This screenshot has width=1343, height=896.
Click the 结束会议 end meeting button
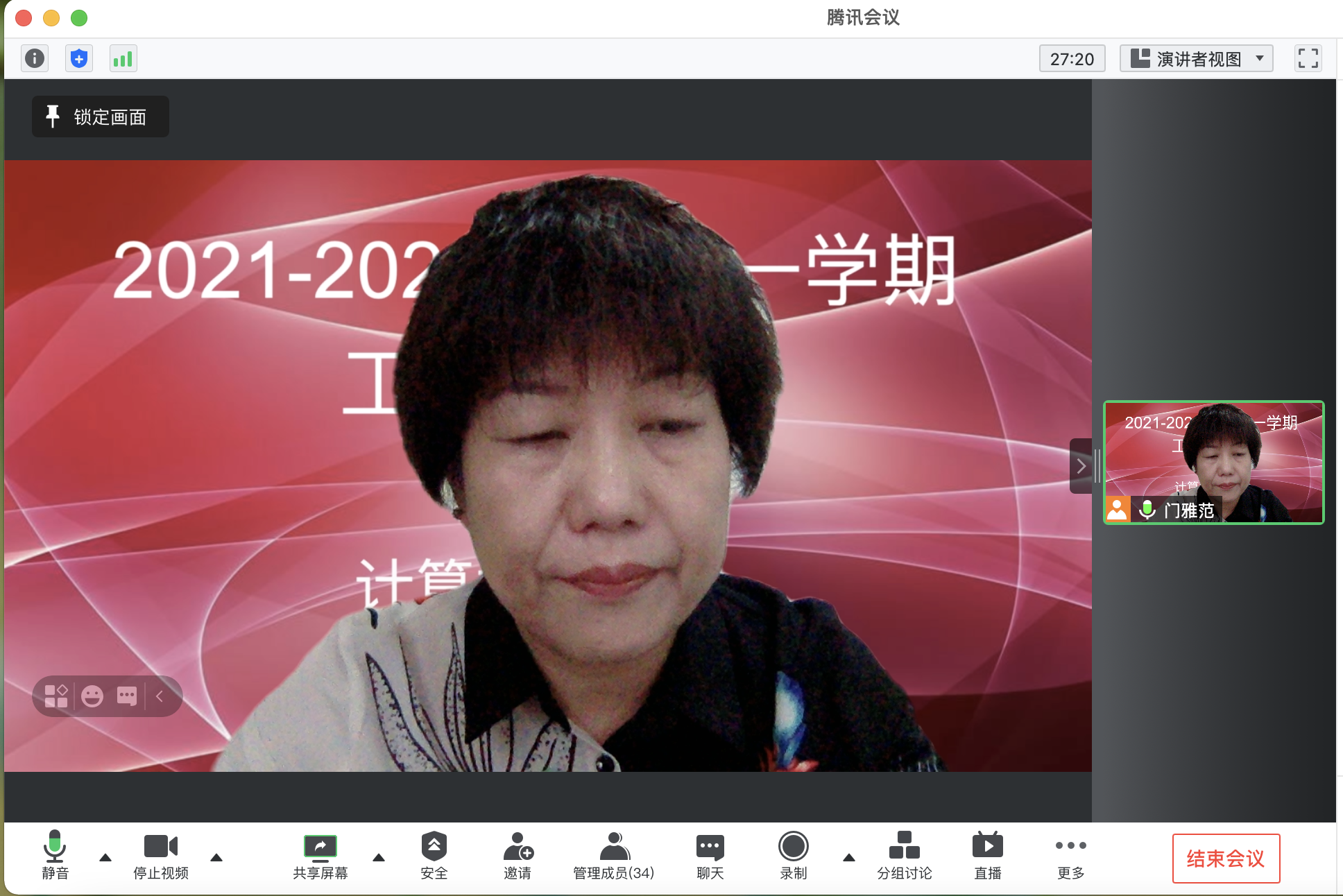(1226, 859)
